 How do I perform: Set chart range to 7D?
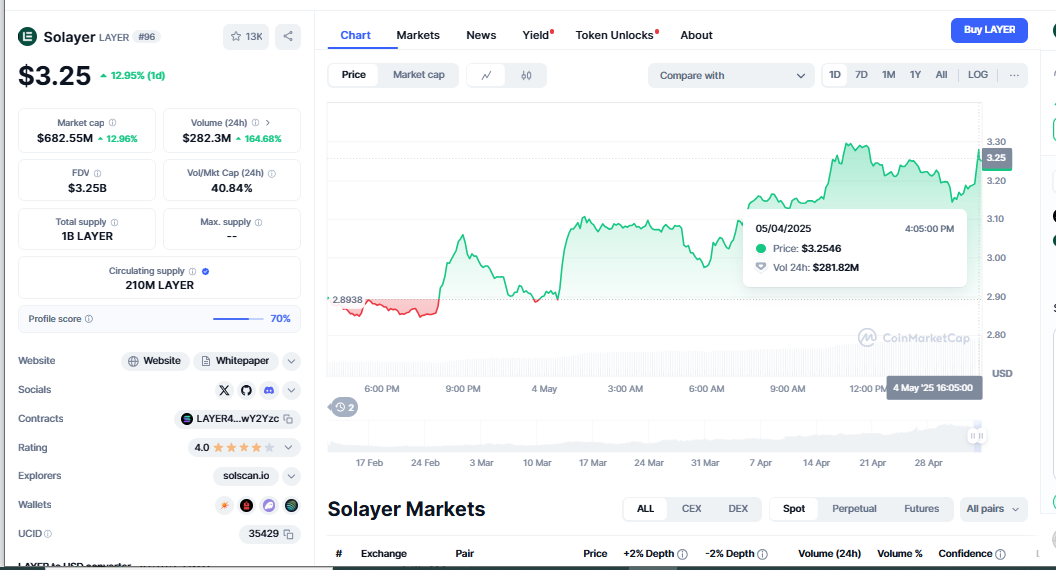(x=861, y=75)
